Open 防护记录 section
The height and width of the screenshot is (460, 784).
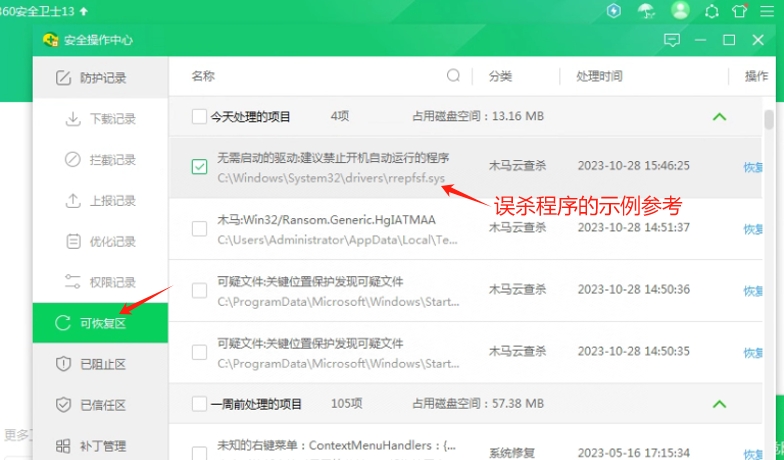coord(100,78)
